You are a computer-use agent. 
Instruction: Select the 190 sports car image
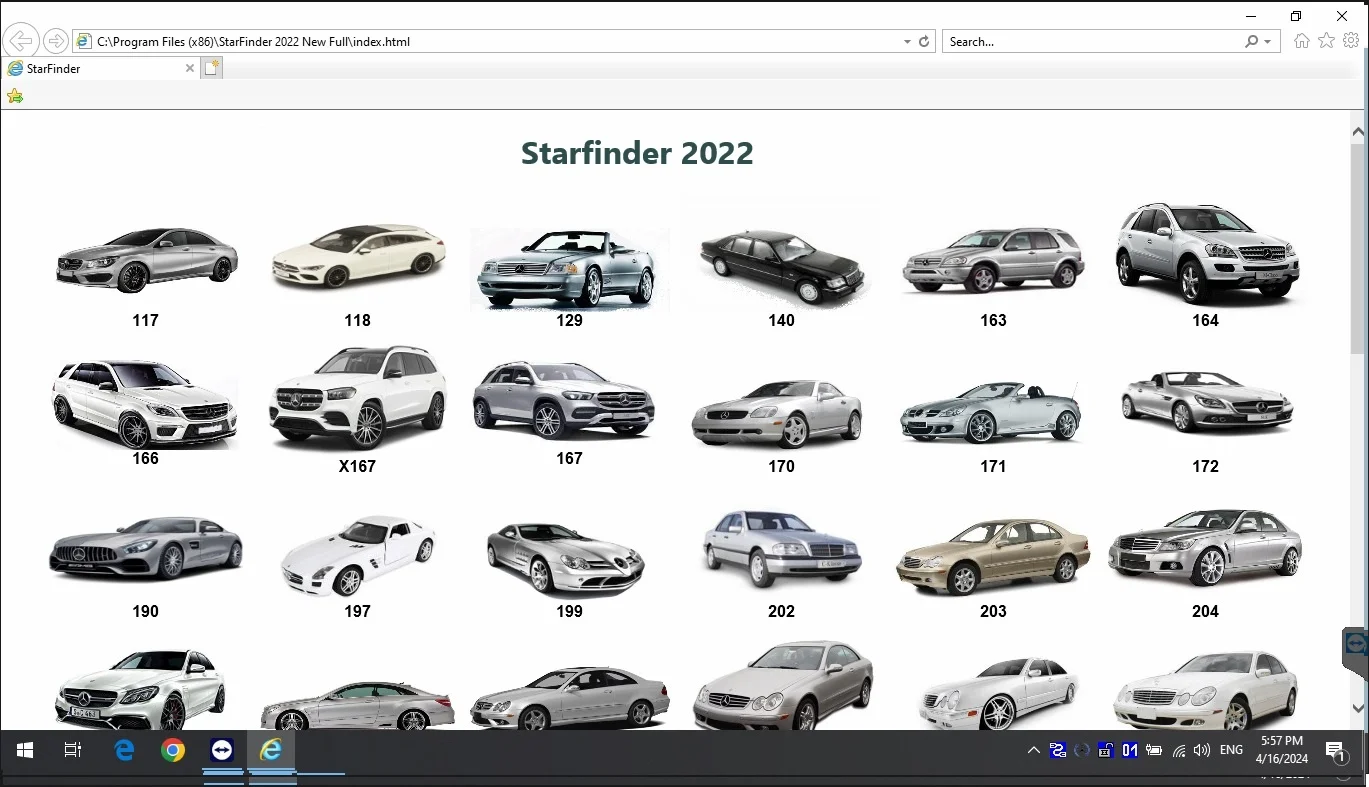tap(146, 547)
